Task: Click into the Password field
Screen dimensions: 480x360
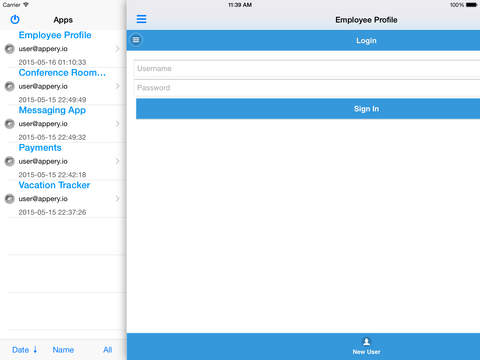Action: [x=307, y=88]
